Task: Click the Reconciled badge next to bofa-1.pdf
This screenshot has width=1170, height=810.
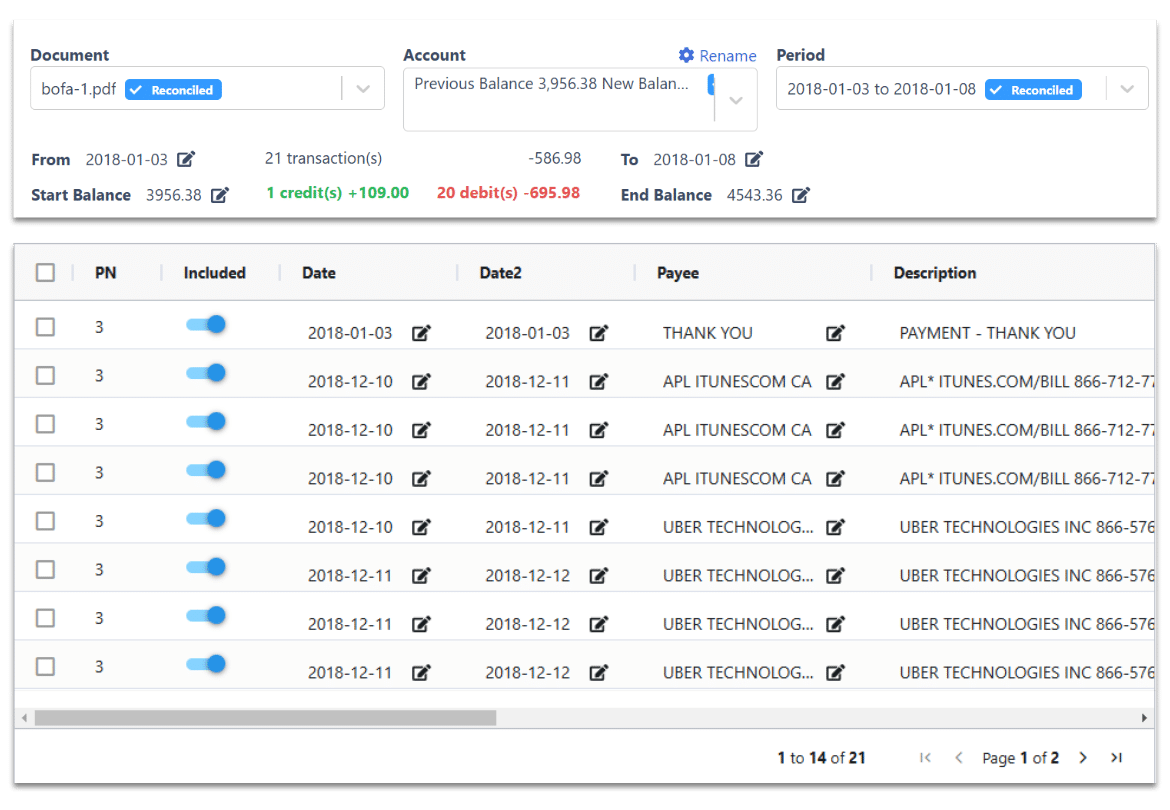Action: pyautogui.click(x=173, y=90)
